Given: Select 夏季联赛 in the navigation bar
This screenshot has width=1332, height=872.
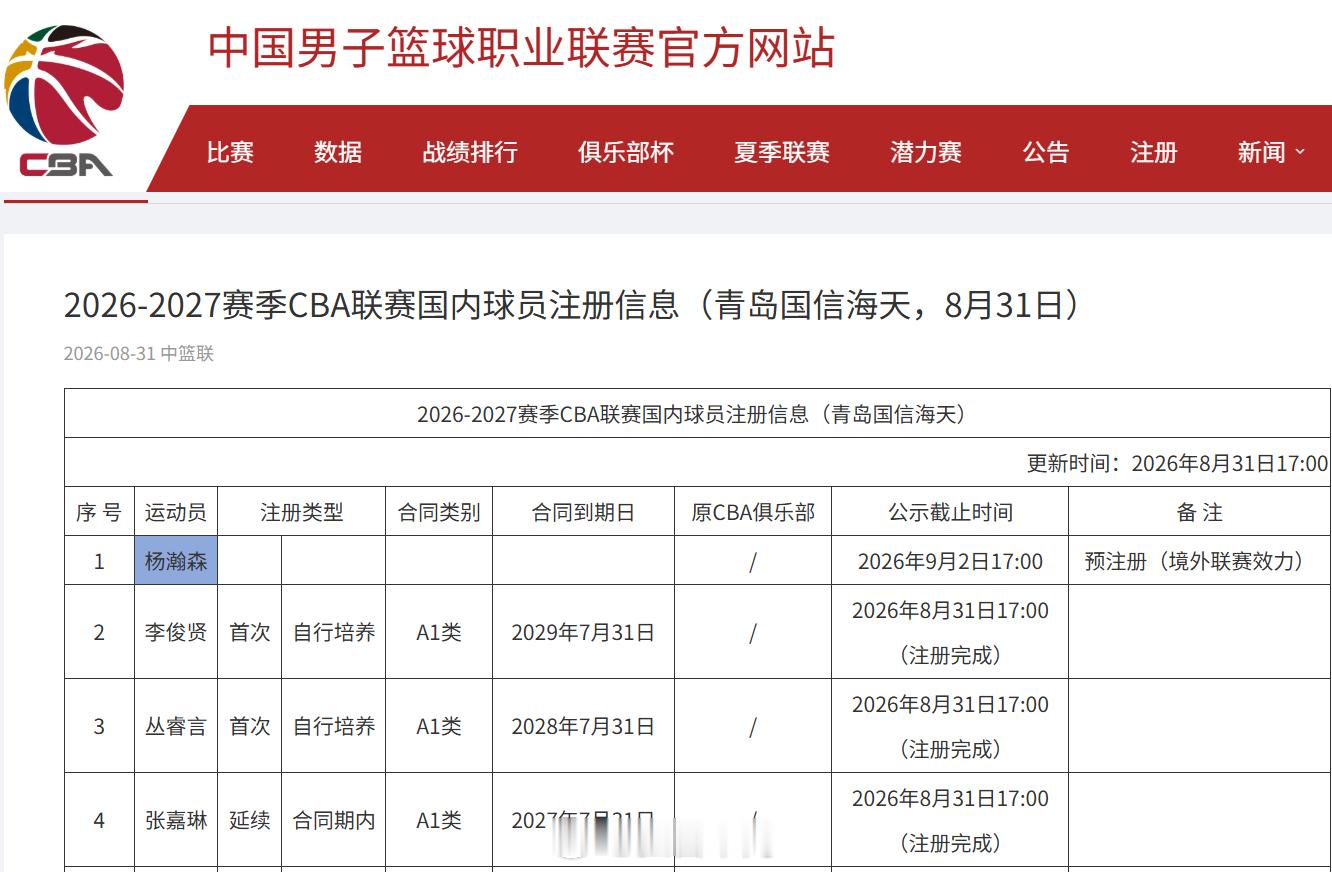Looking at the screenshot, I should point(782,152).
